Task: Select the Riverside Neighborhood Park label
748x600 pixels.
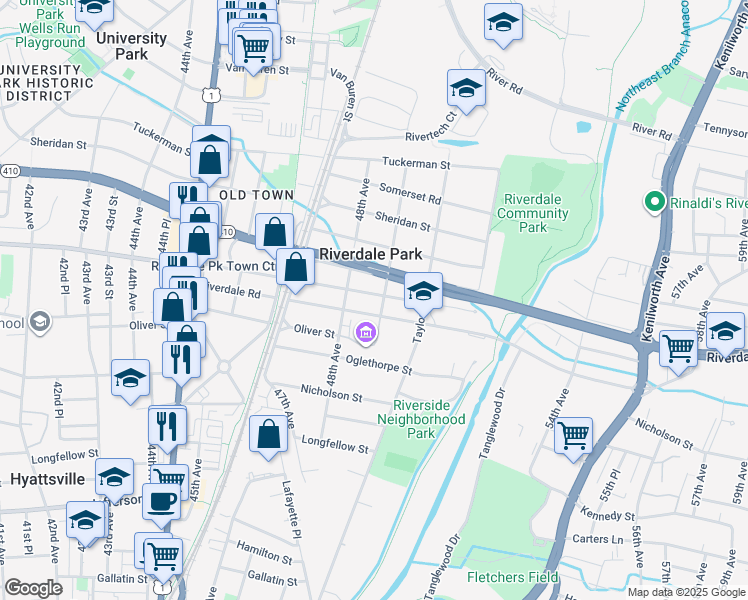Action: point(421,419)
